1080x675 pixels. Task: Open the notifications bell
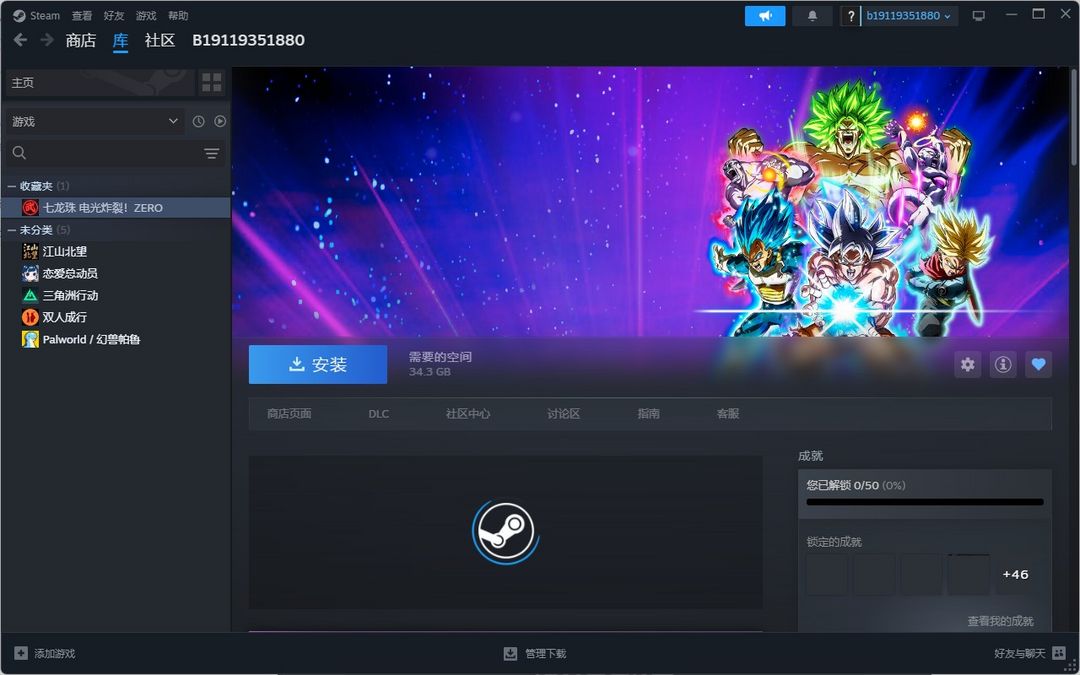[x=812, y=16]
